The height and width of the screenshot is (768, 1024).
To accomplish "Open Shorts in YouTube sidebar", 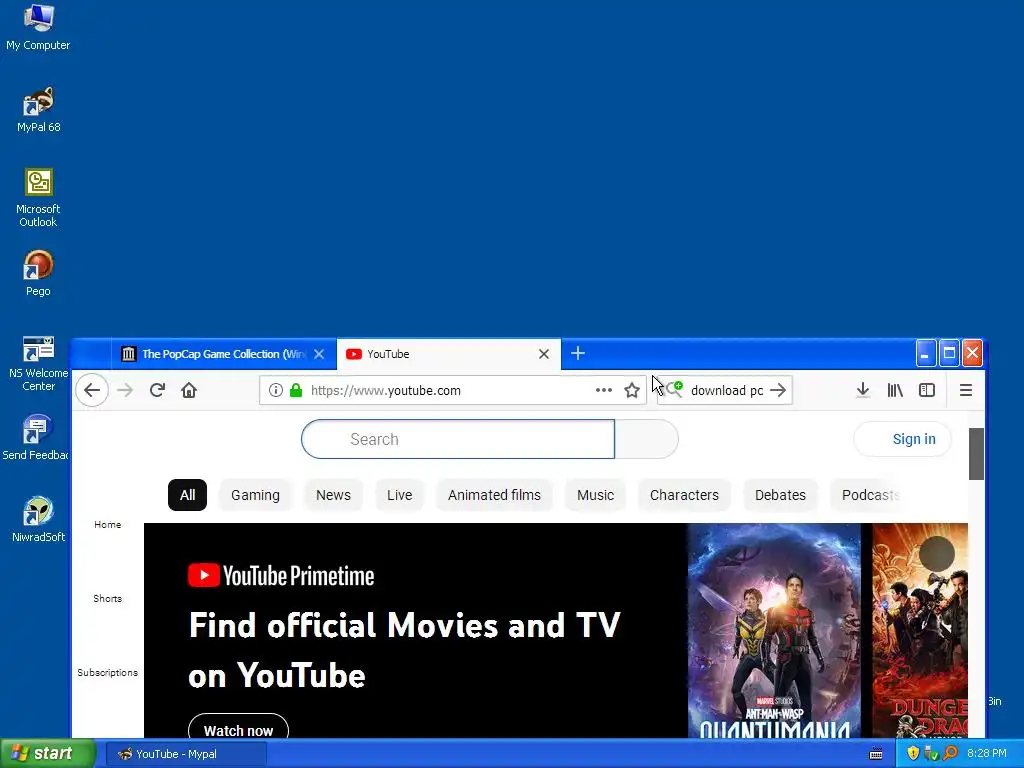I will click(x=108, y=598).
